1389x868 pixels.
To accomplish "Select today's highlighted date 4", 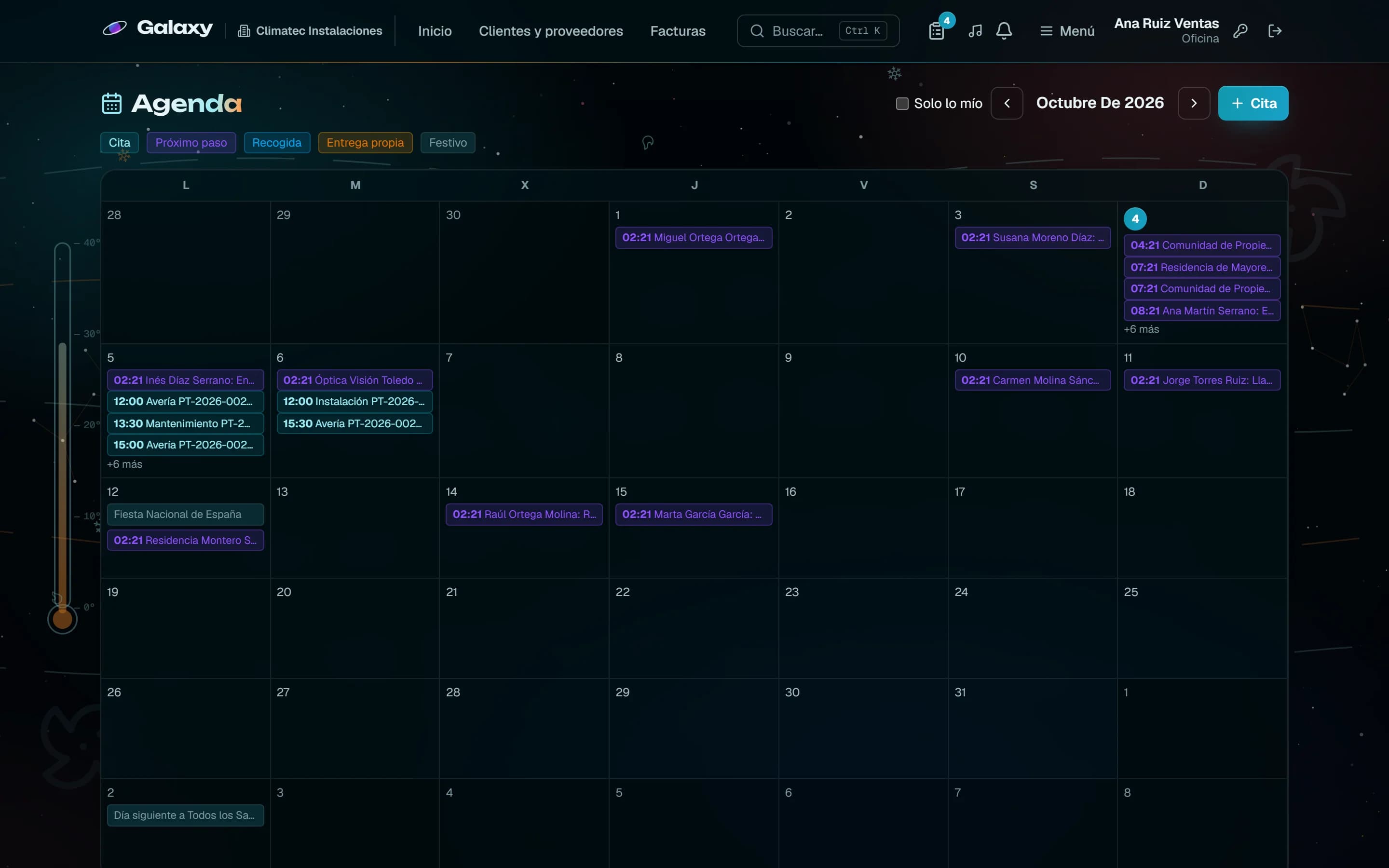I will 1135,219.
